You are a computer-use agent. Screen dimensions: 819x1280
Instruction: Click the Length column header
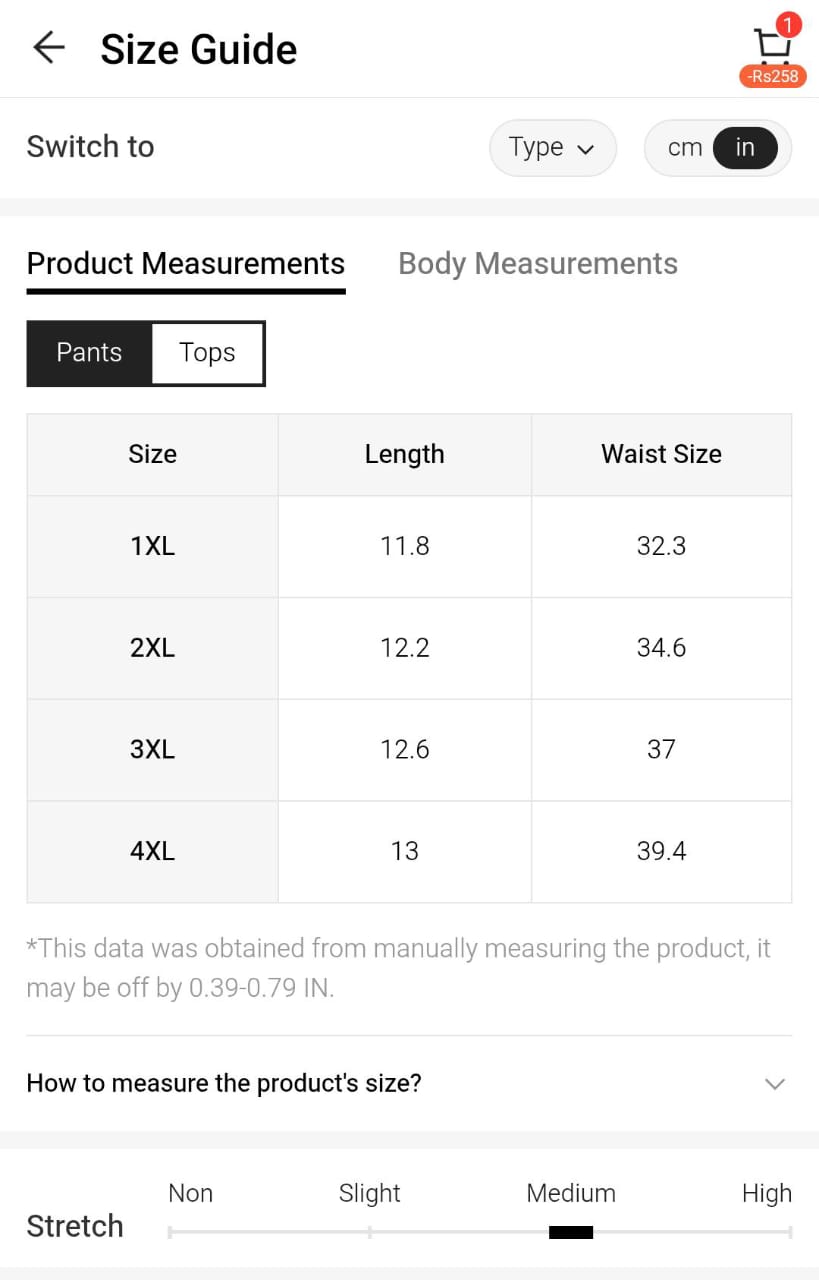click(404, 454)
